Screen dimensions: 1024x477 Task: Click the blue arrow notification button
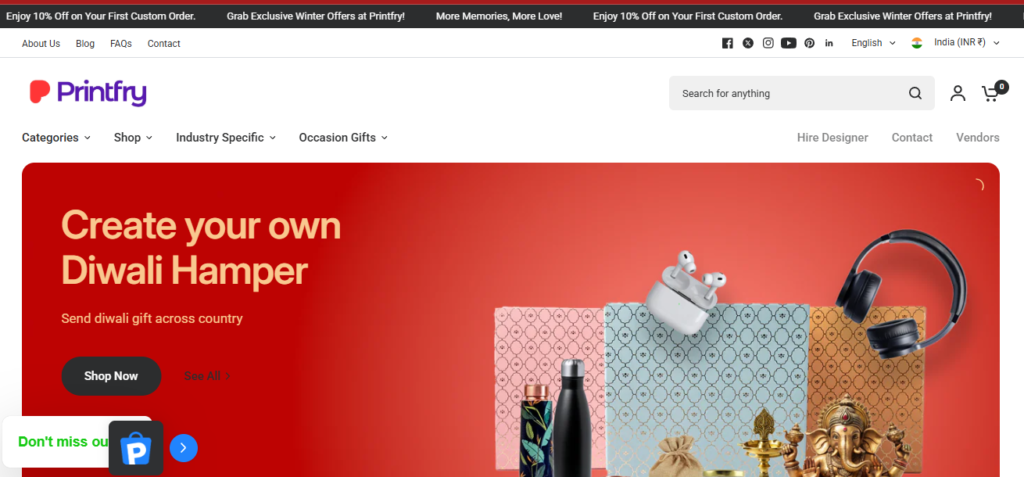click(184, 448)
